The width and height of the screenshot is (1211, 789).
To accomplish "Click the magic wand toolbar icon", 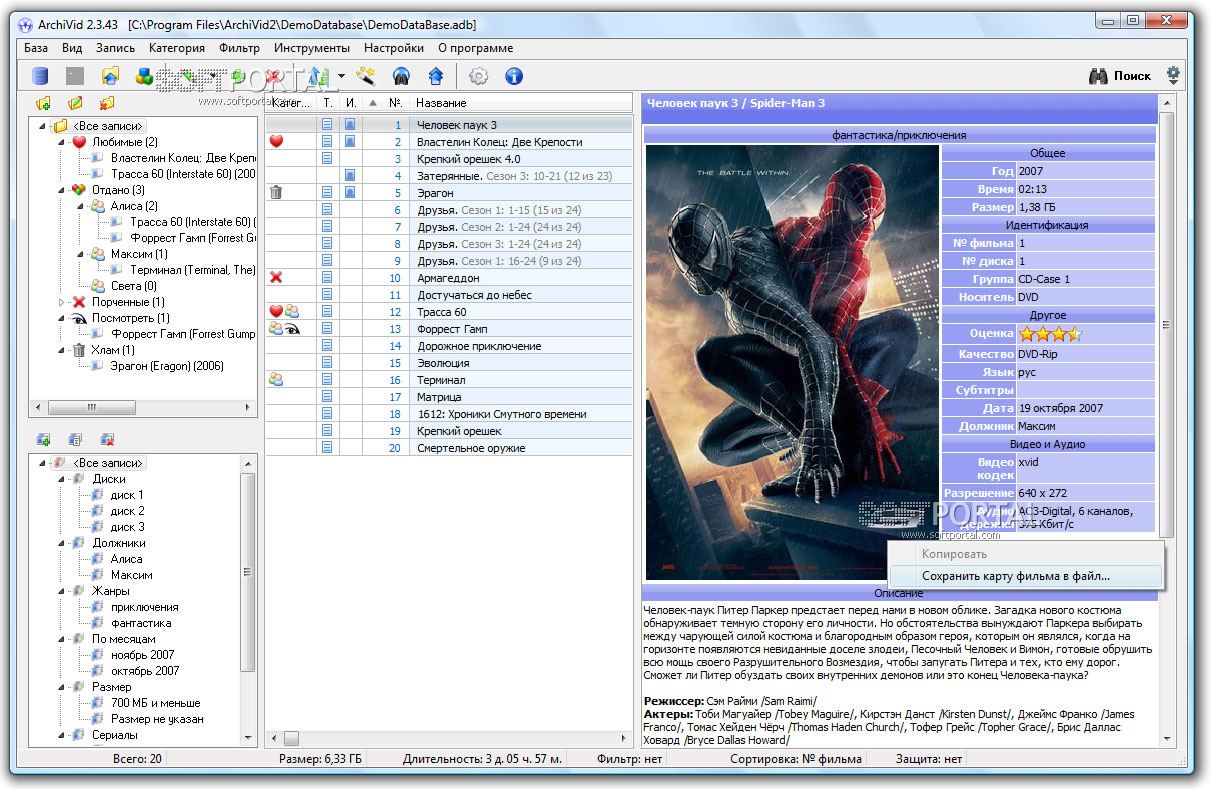I will pos(367,76).
